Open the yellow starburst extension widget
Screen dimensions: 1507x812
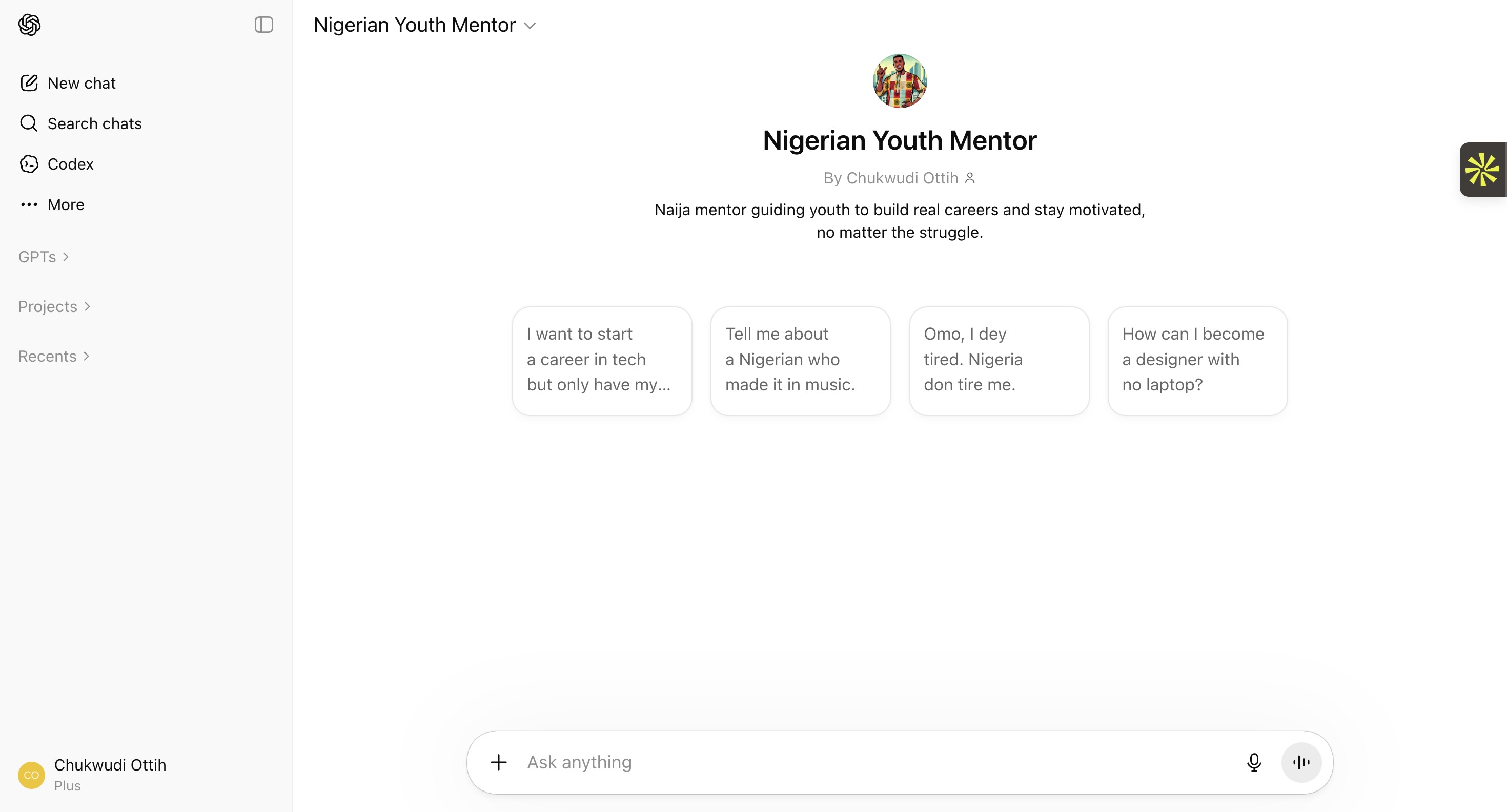coord(1482,170)
